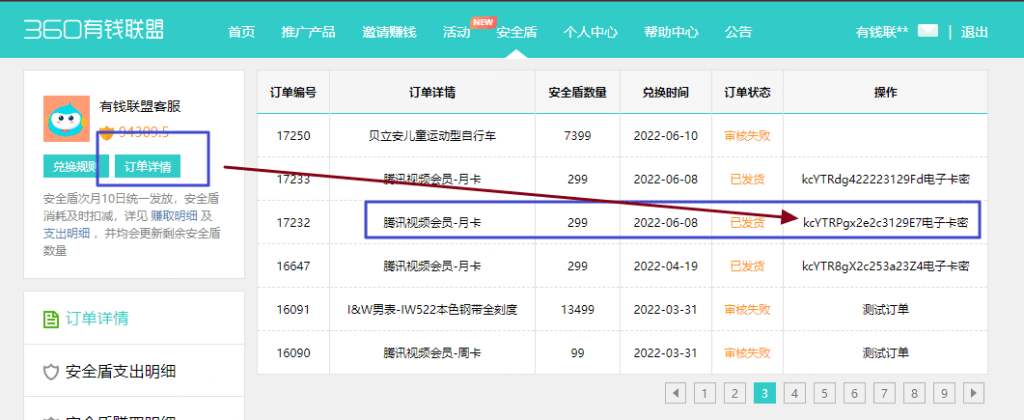Go to page 2 in pagination
This screenshot has height=420, width=1024.
point(735,393)
